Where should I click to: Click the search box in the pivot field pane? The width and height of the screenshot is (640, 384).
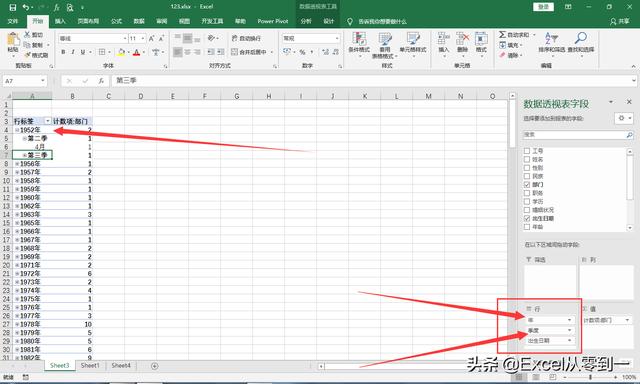click(x=578, y=135)
